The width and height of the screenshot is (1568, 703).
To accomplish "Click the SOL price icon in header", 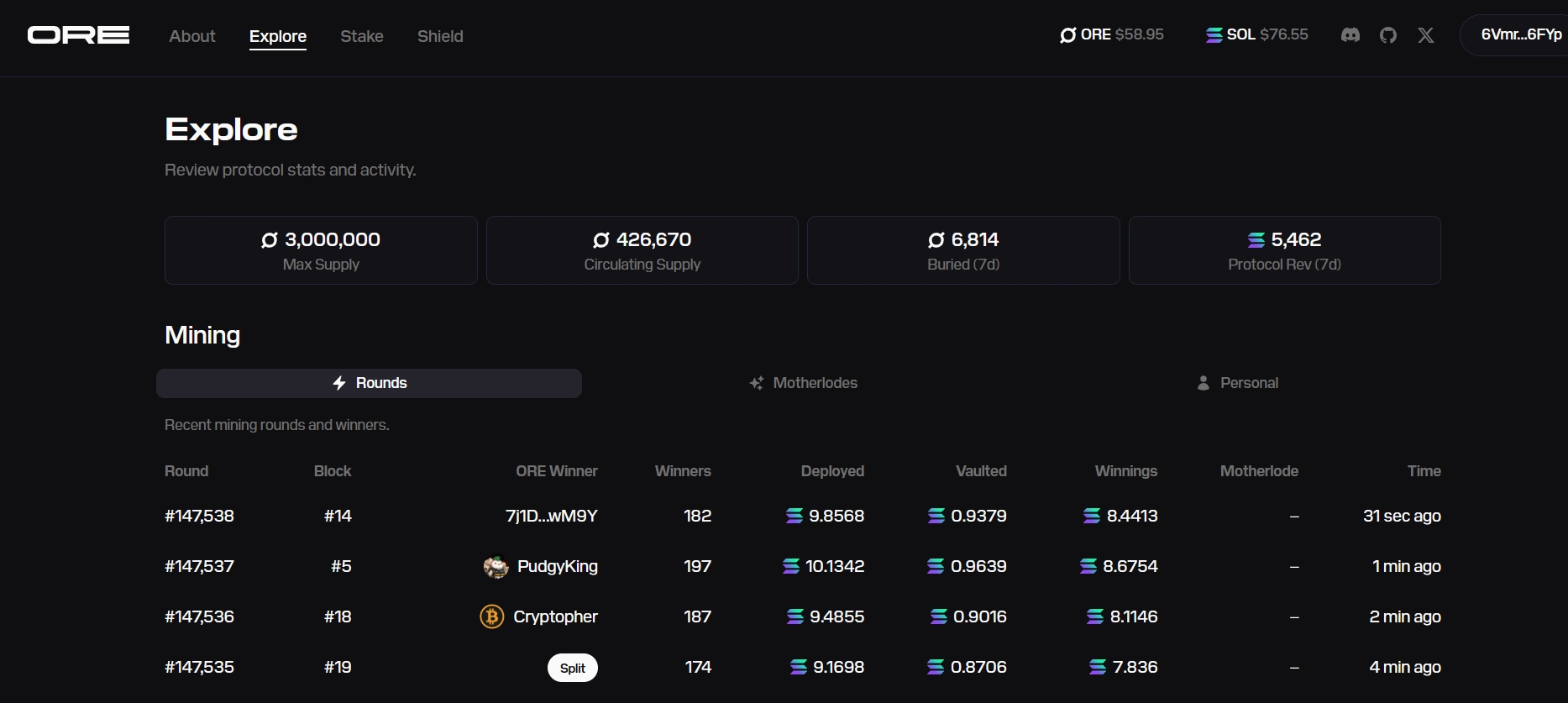I will 1214,35.
